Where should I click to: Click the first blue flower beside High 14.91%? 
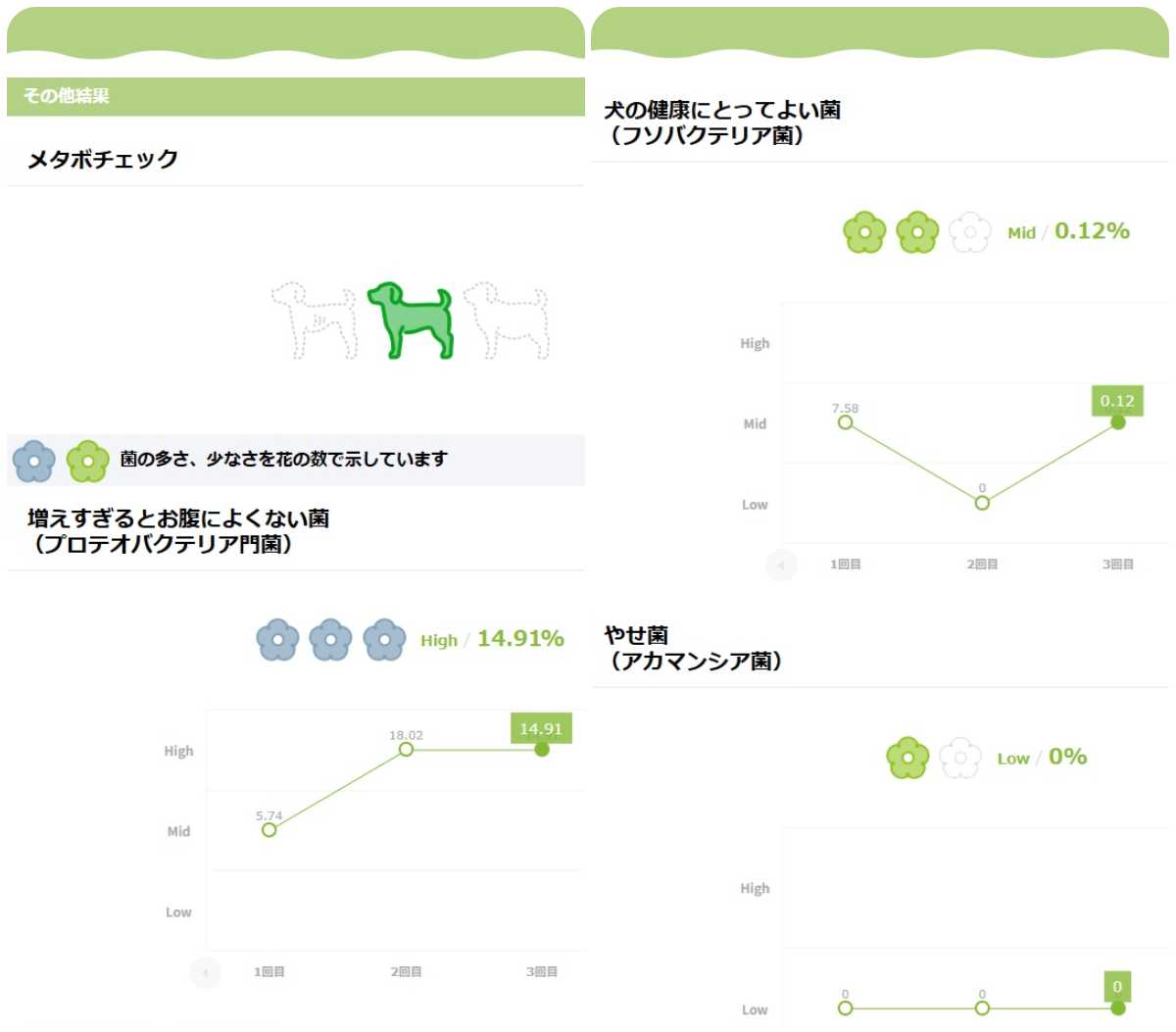[x=277, y=640]
